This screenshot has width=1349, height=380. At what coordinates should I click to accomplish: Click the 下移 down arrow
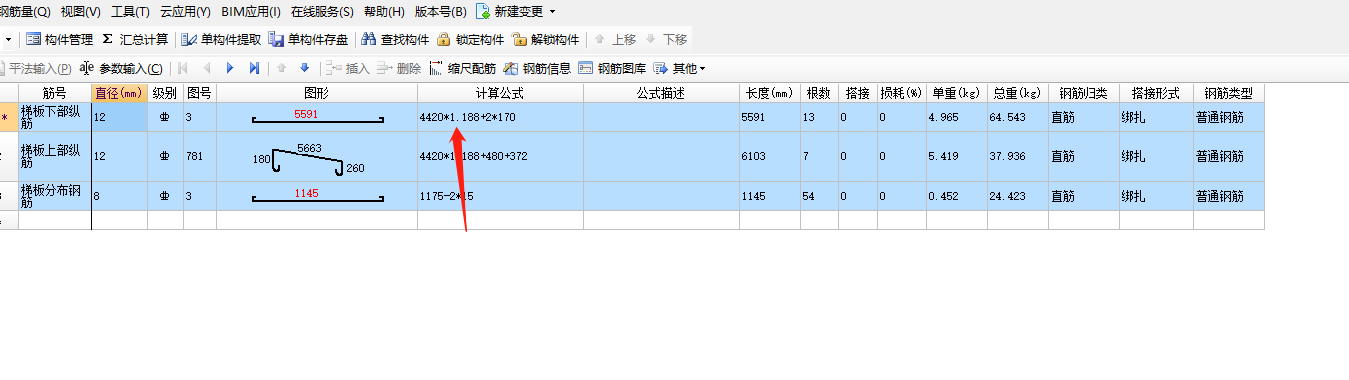[651, 40]
